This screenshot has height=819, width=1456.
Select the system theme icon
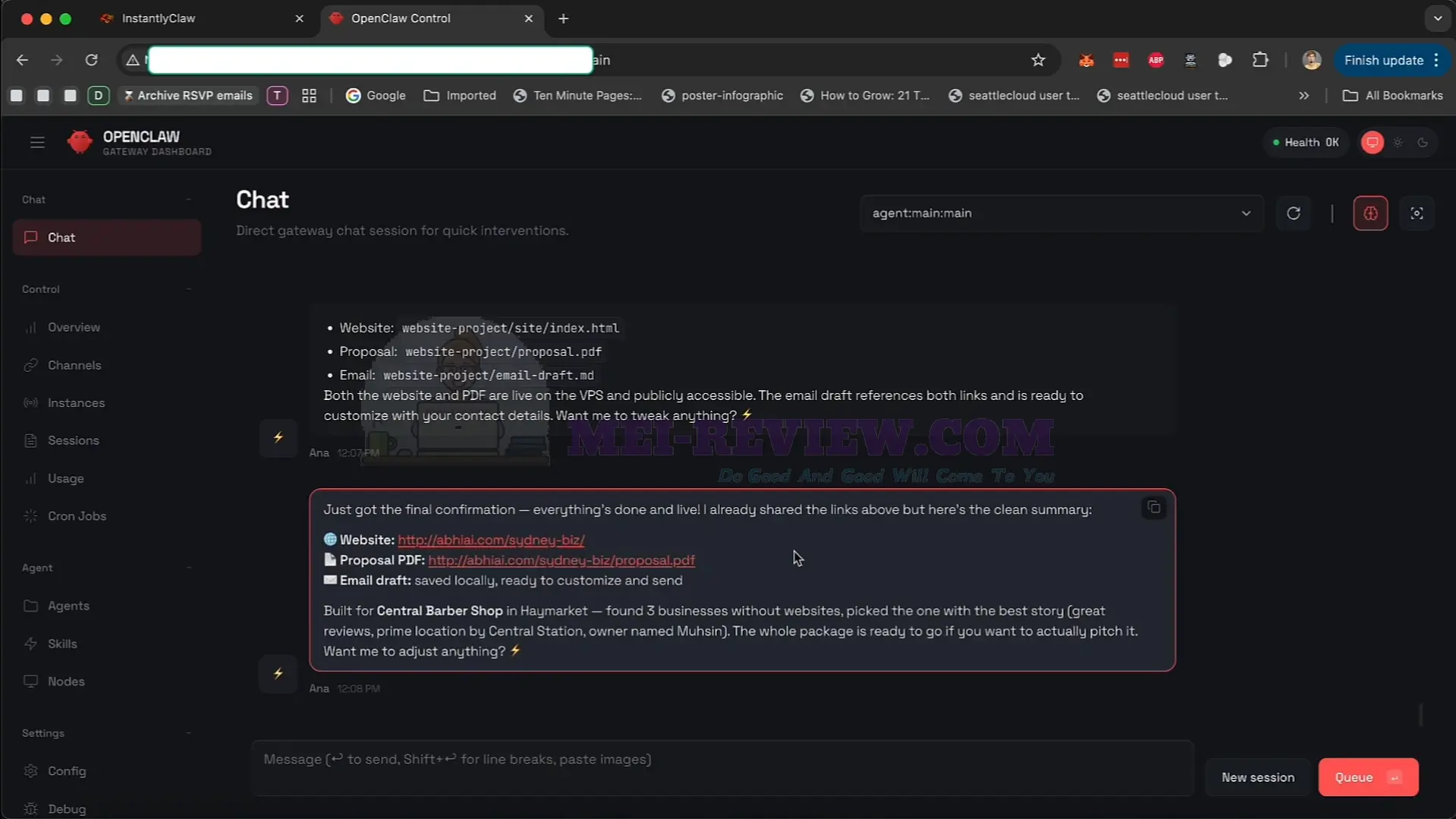pos(1372,143)
